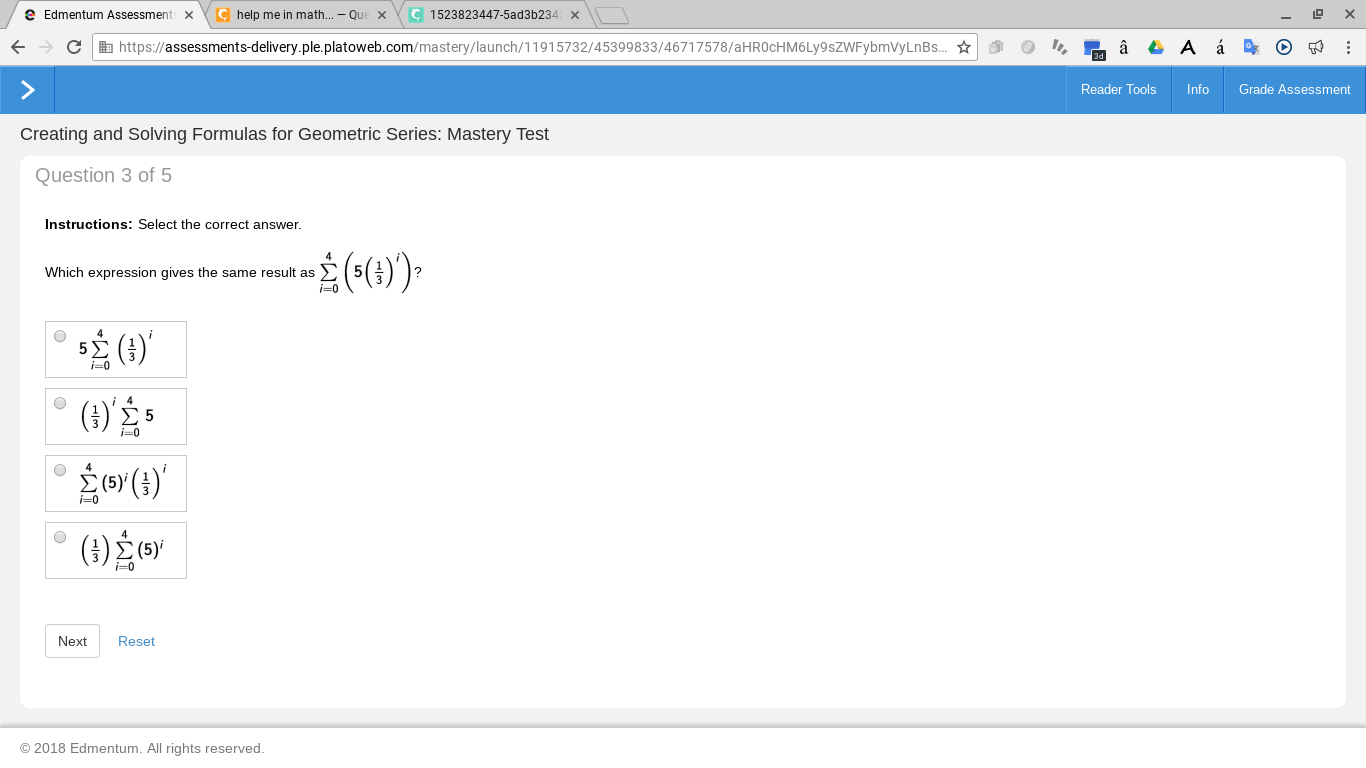Click the megaphone extension icon
The image size is (1366, 768).
(1316, 47)
